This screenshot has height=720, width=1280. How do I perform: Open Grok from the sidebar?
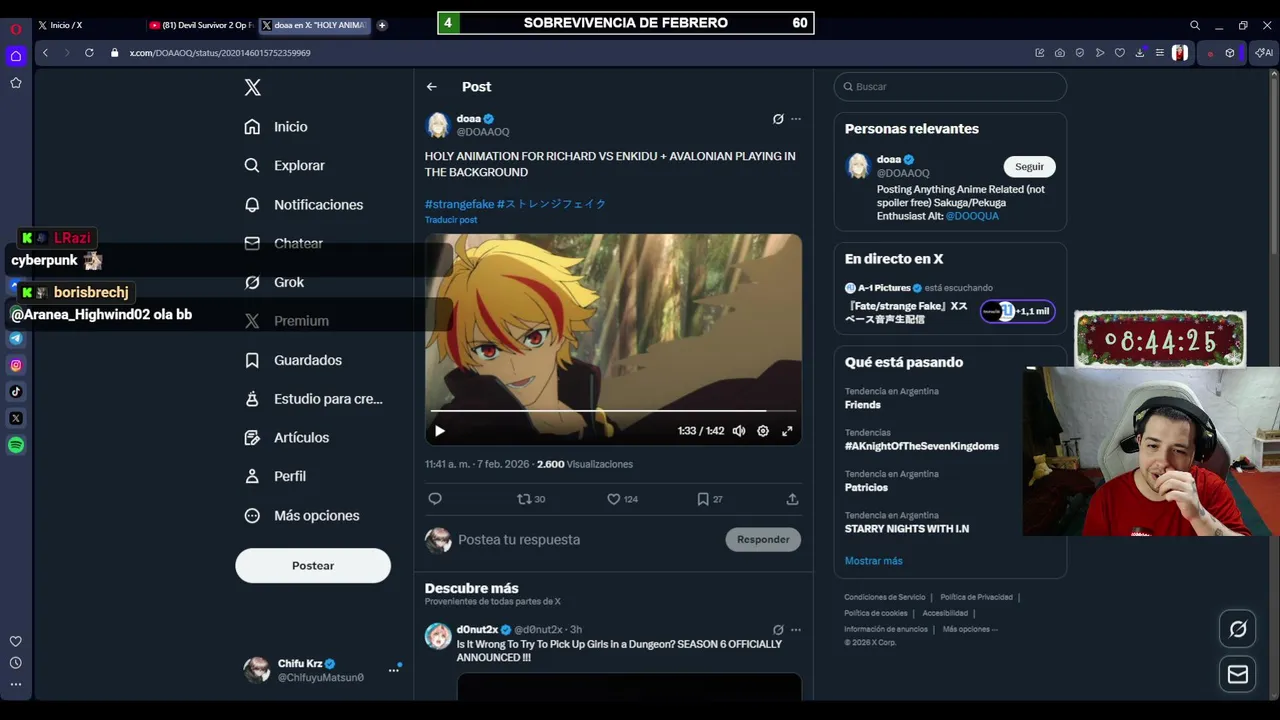click(274, 282)
